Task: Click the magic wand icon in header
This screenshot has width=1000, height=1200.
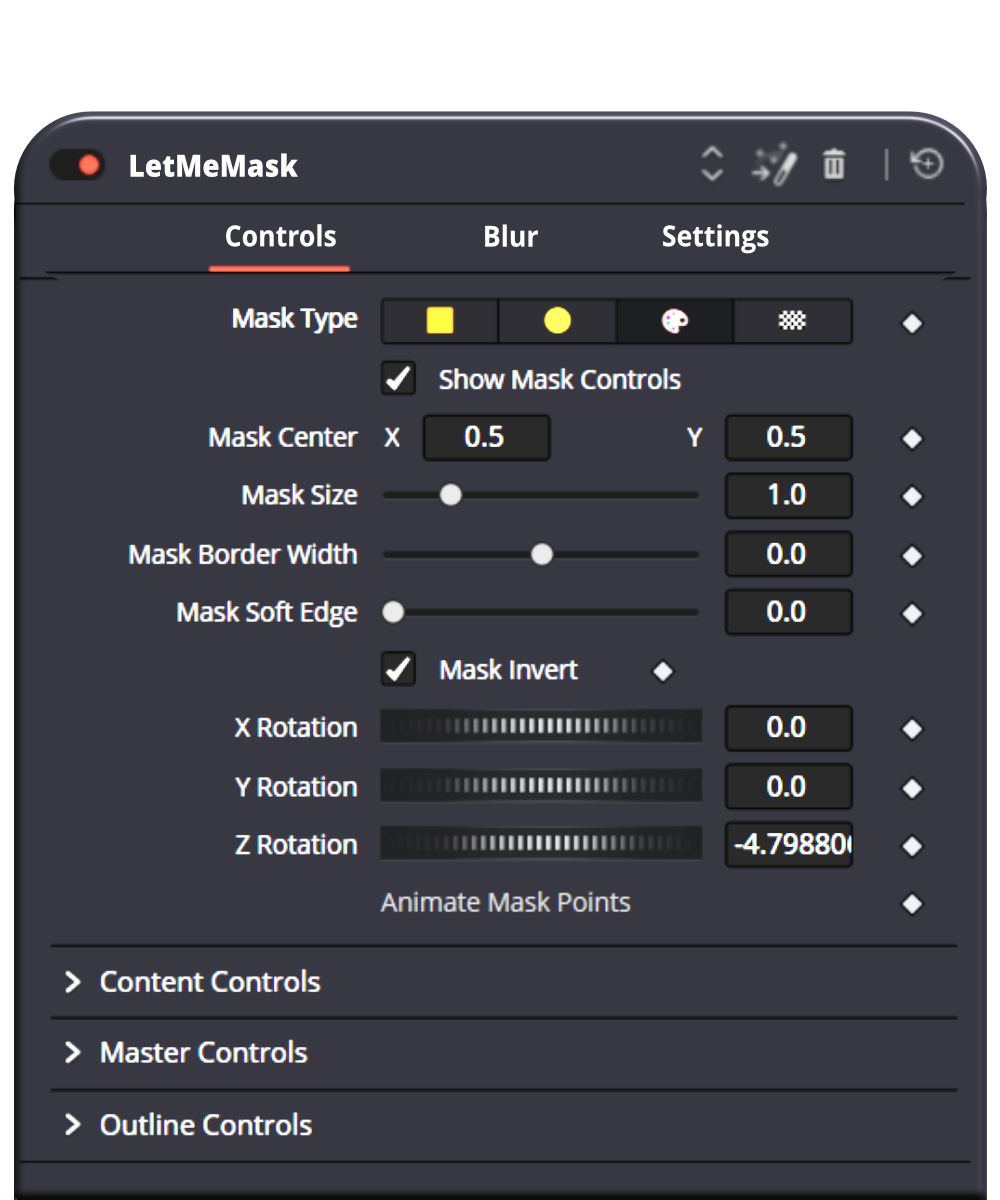Action: 774,164
